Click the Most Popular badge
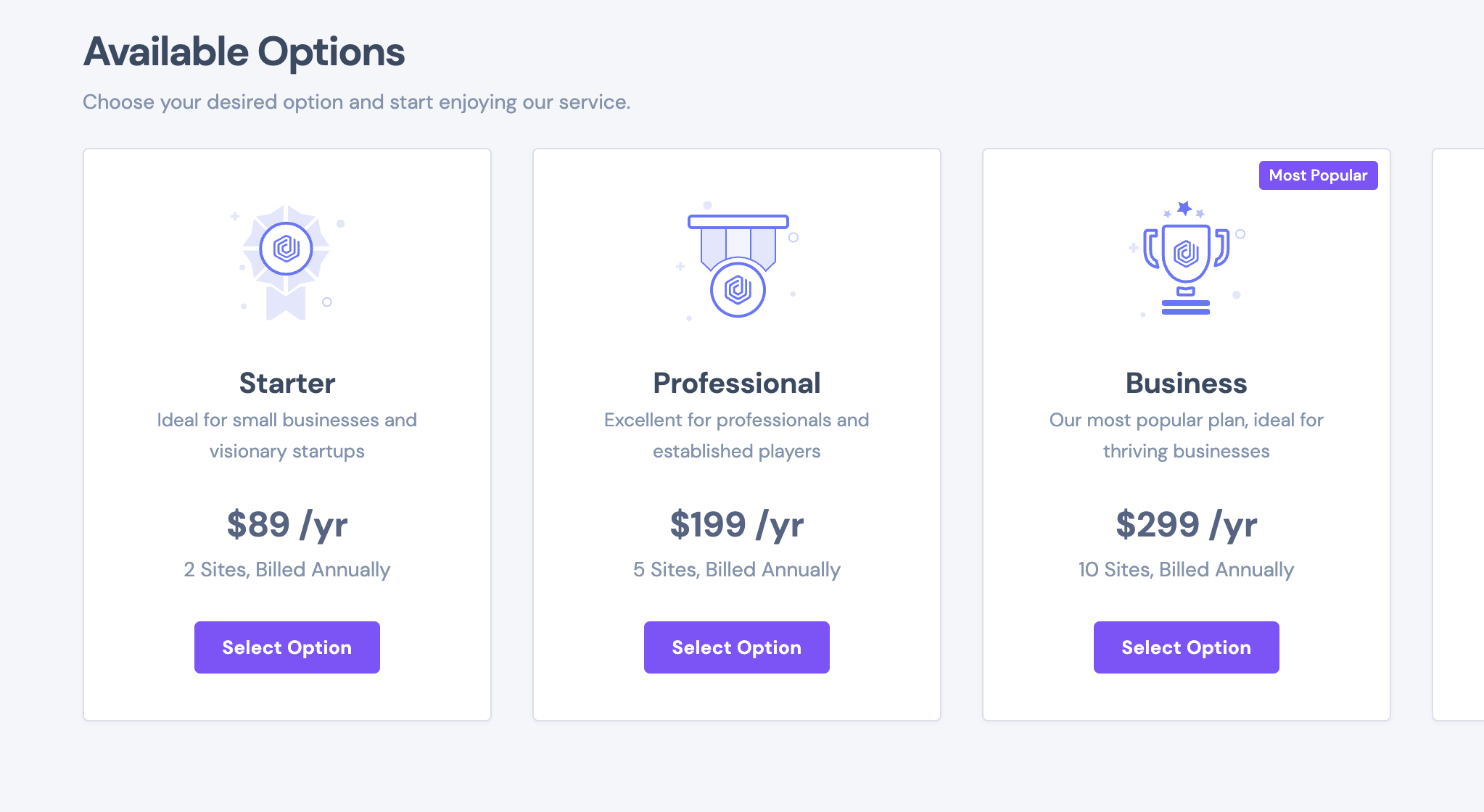The width and height of the screenshot is (1484, 812). click(x=1318, y=175)
